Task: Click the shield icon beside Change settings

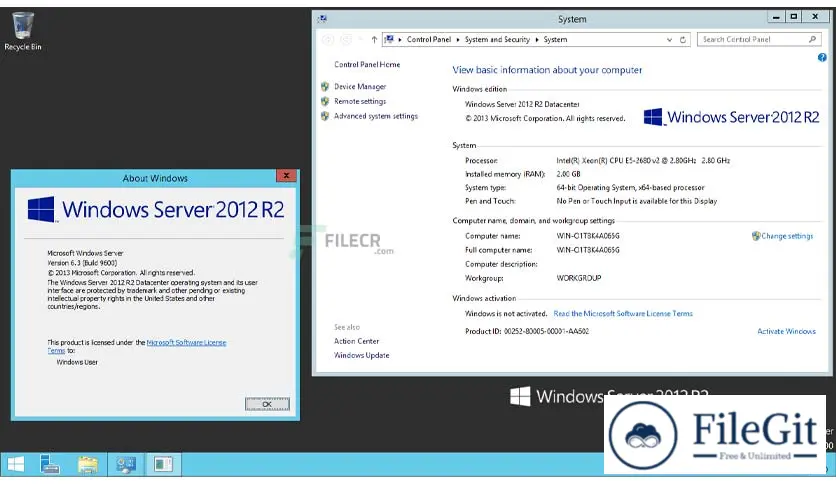Action: (755, 236)
